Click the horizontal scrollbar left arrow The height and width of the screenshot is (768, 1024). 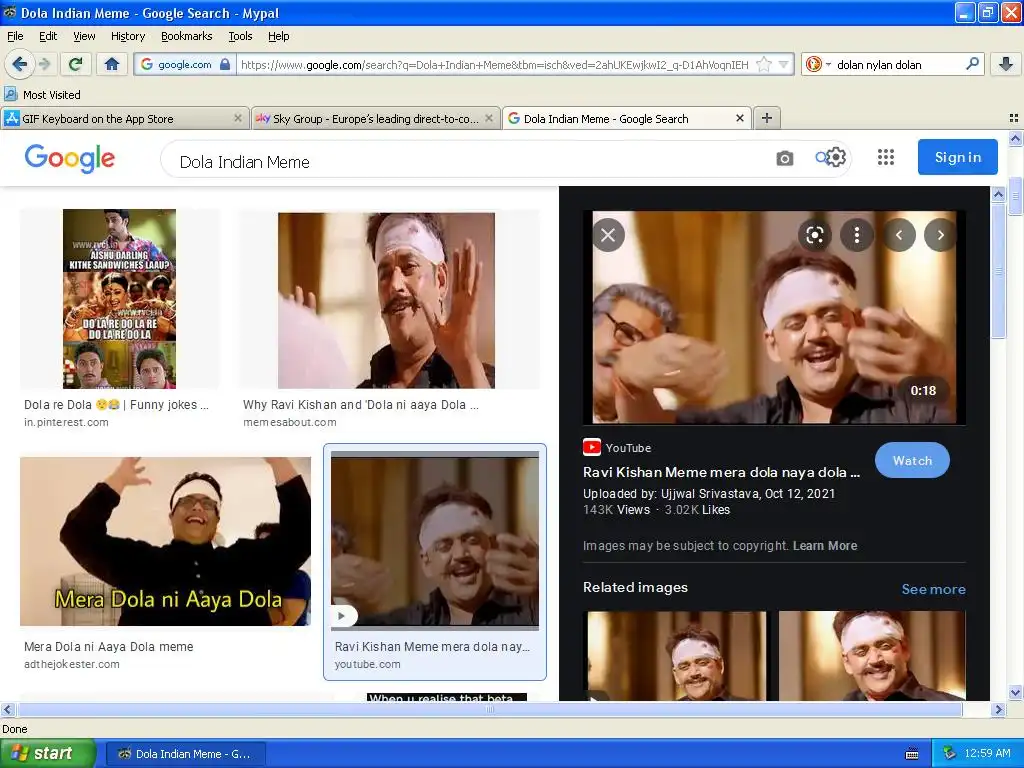8,709
